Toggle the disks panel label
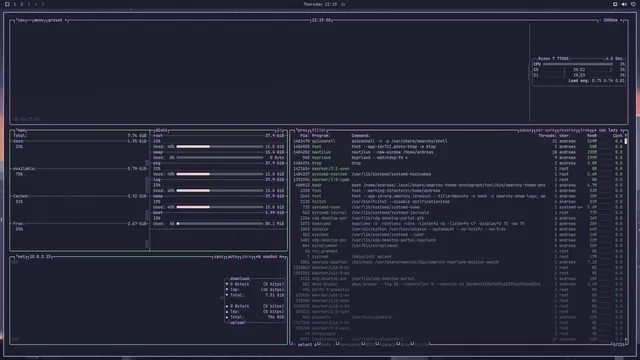 [x=161, y=130]
